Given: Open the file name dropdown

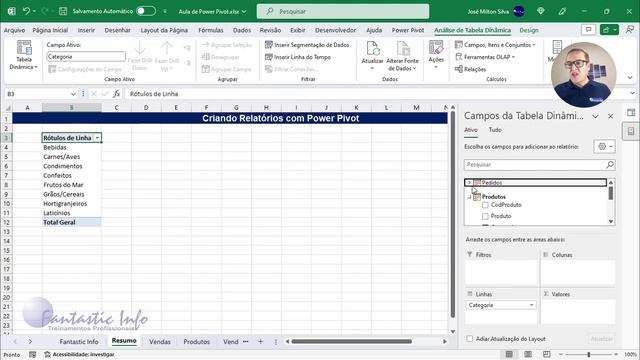Looking at the screenshot, I should (x=244, y=11).
